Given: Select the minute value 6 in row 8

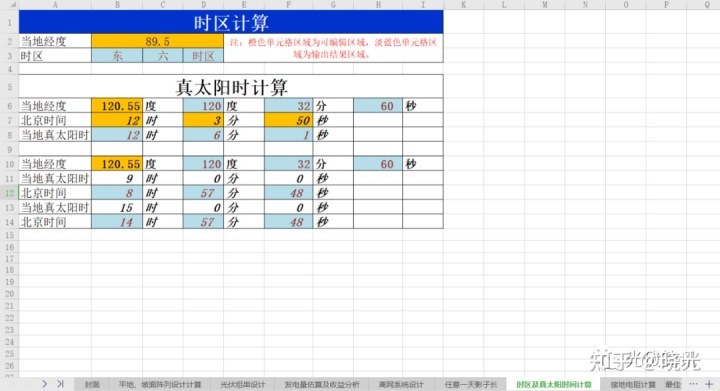Looking at the screenshot, I should pyautogui.click(x=203, y=135).
